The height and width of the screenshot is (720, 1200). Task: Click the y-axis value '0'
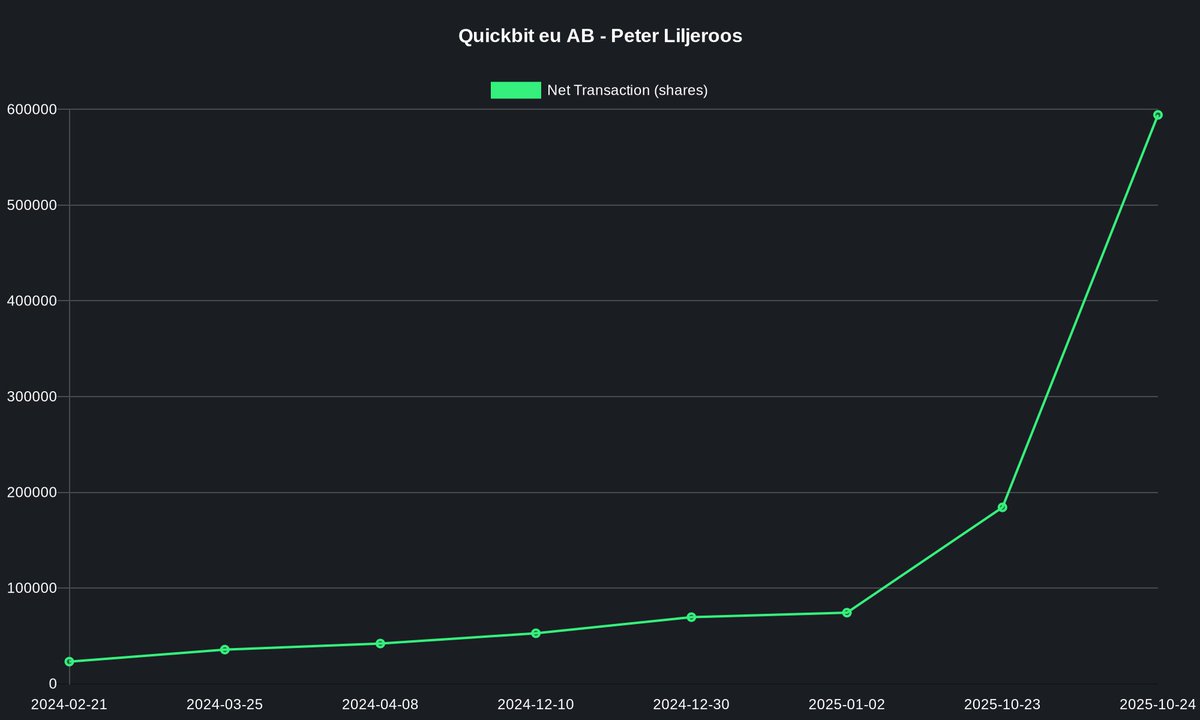point(53,684)
